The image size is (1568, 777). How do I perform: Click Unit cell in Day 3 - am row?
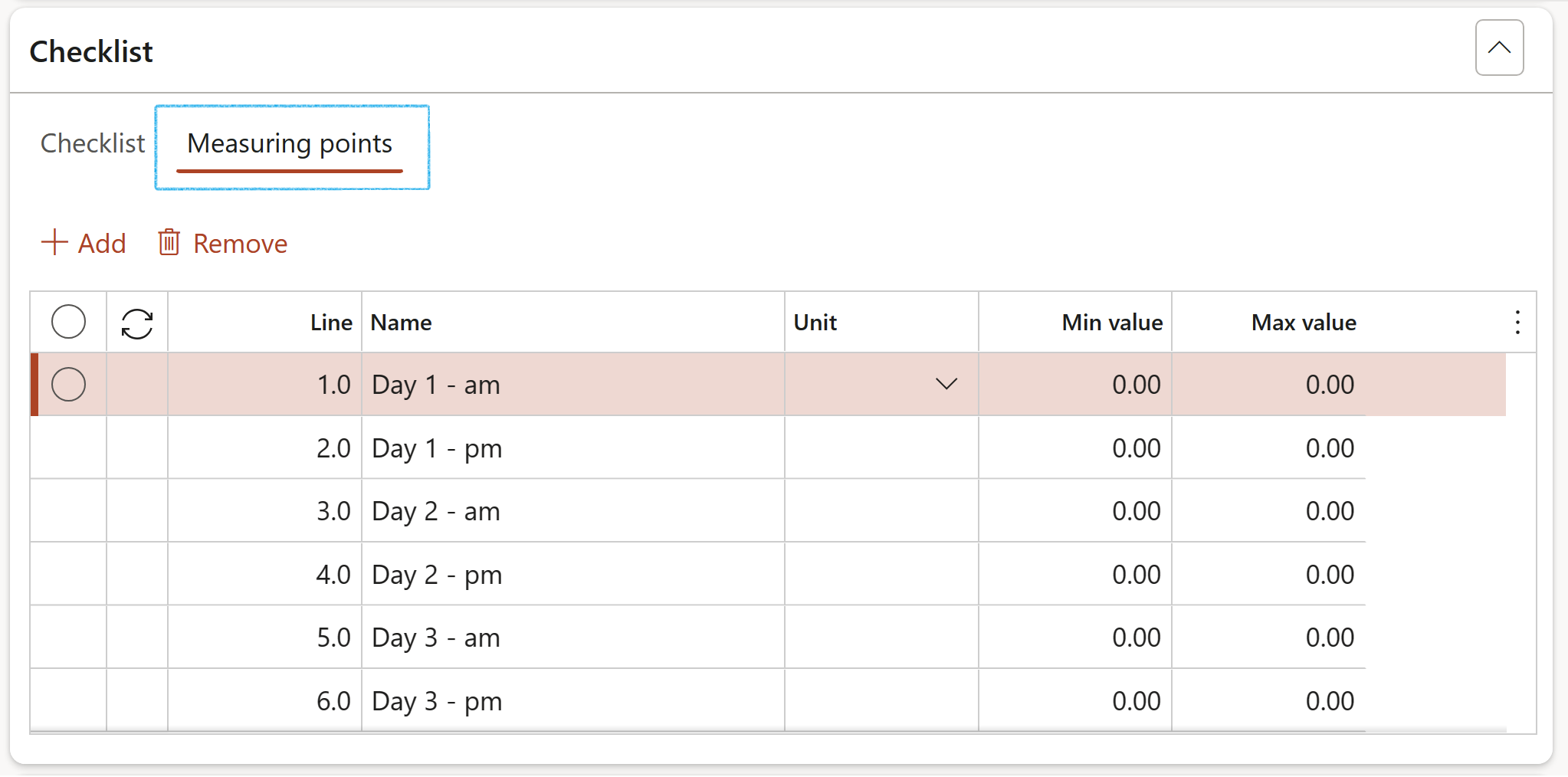[881, 638]
